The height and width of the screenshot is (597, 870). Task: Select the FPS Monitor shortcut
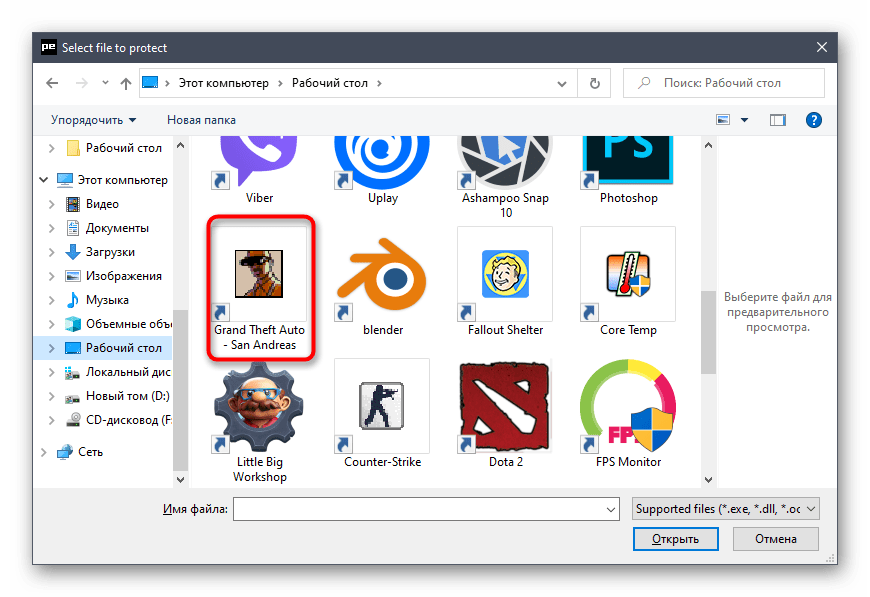pyautogui.click(x=628, y=414)
